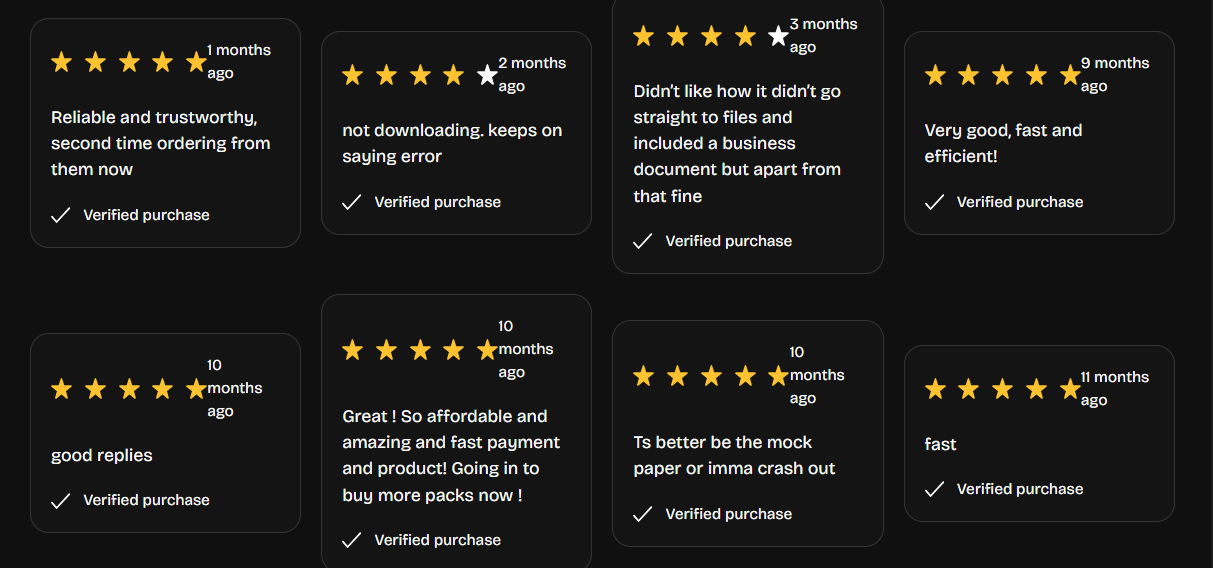The width and height of the screenshot is (1213, 568).
Task: Click the first gold star in the 'Reliable and trustworthy' review
Action: pyautogui.click(x=62, y=62)
